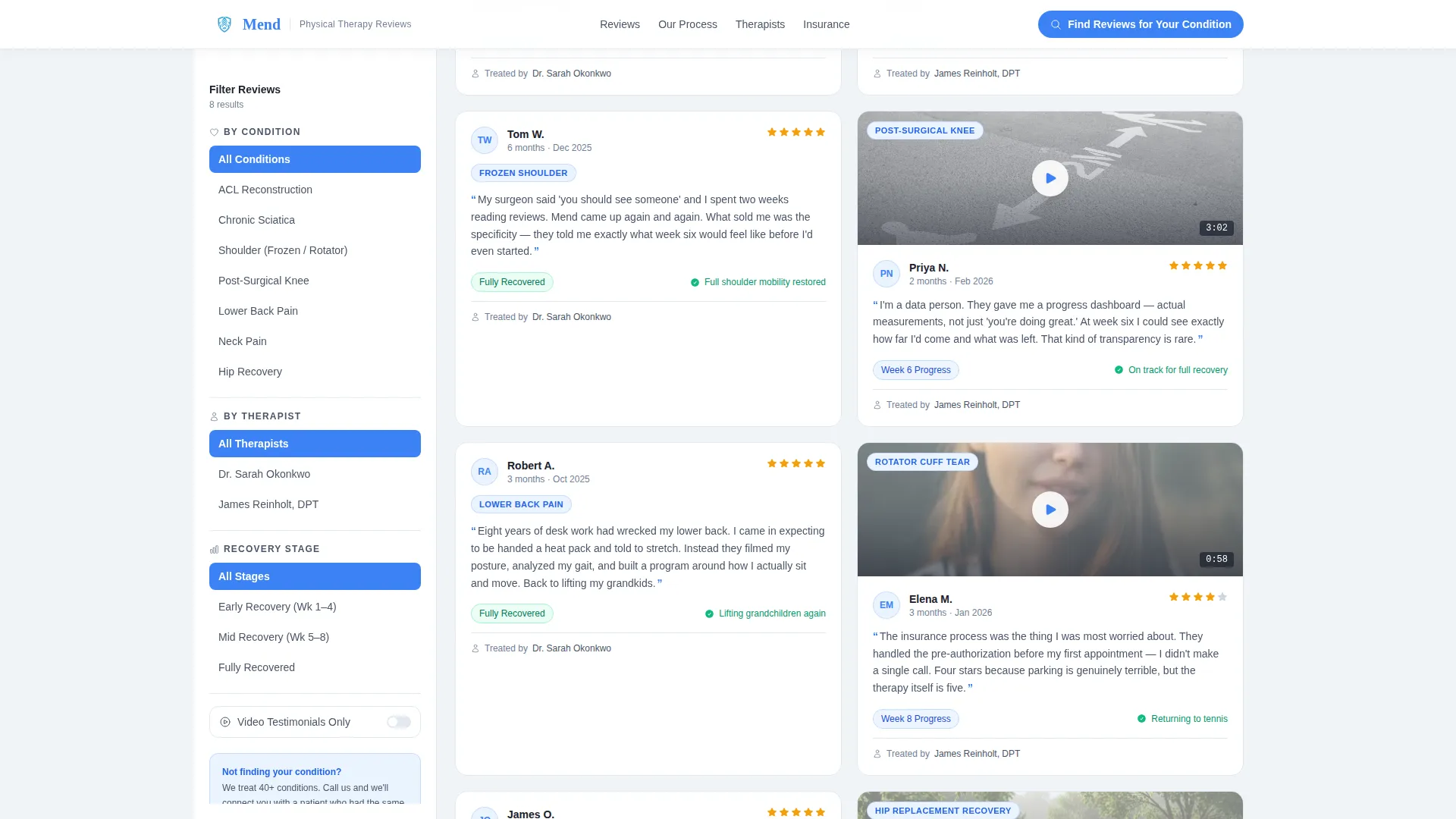The width and height of the screenshot is (1456, 819).
Task: Select Shoulder (Frozen / Rotator) filter
Action: click(315, 250)
